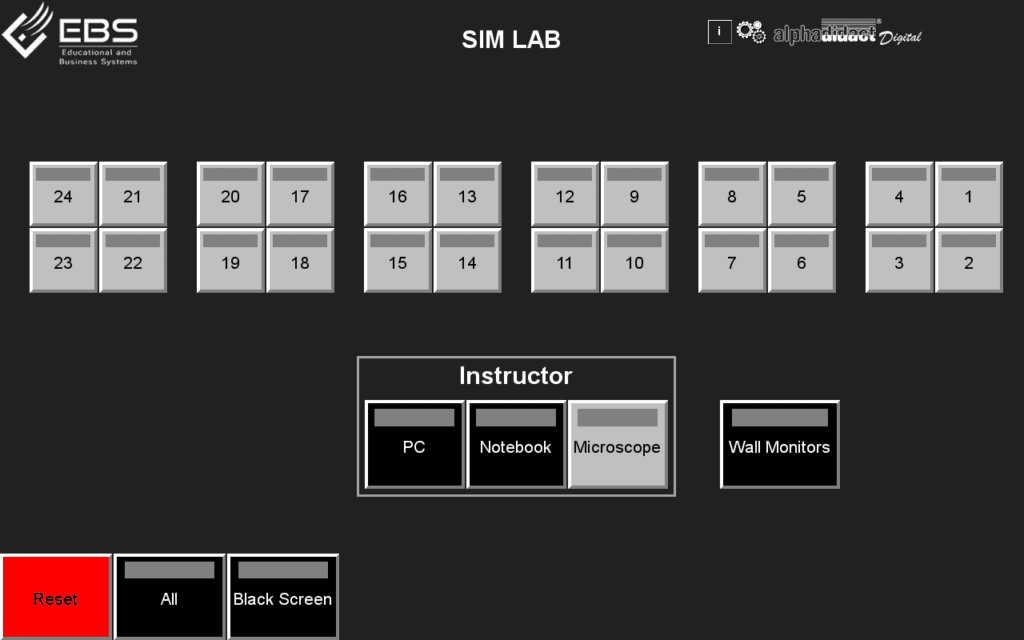Select station 10 in the fourth group
Viewport: 1024px width, 640px height.
tap(635, 260)
